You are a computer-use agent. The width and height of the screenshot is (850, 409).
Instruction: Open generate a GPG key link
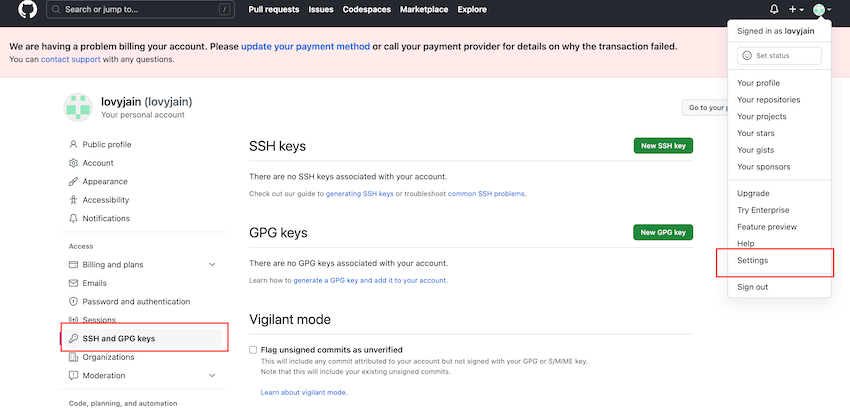point(370,281)
